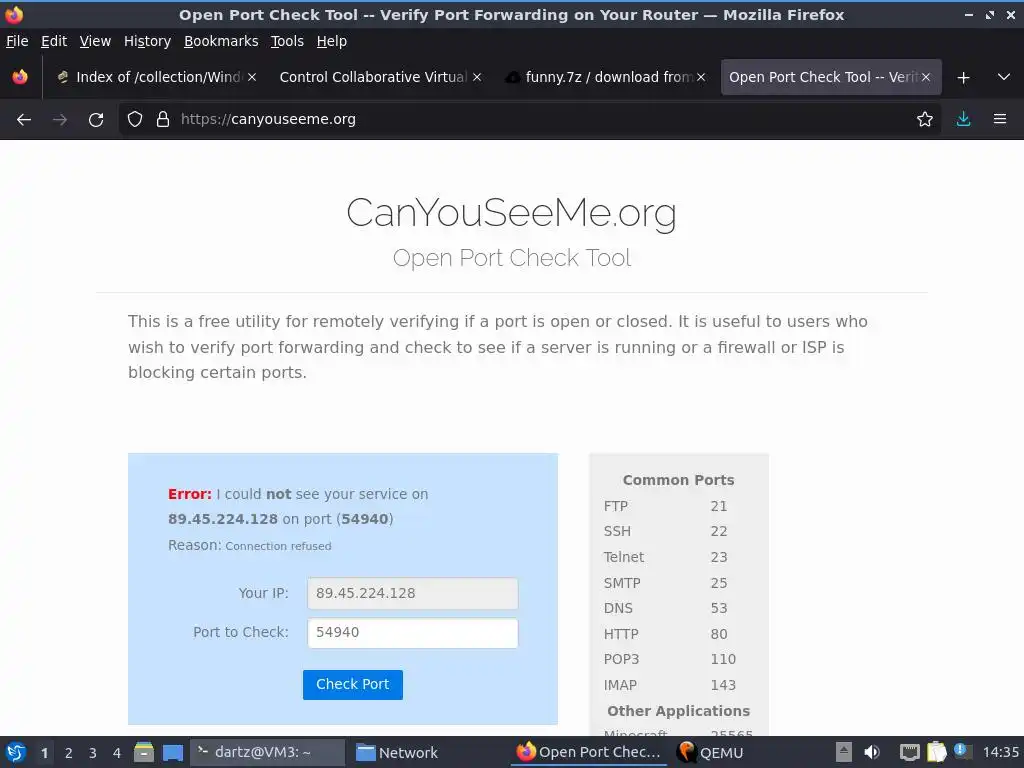Click the Port to Check field
The image size is (1024, 768).
point(413,633)
